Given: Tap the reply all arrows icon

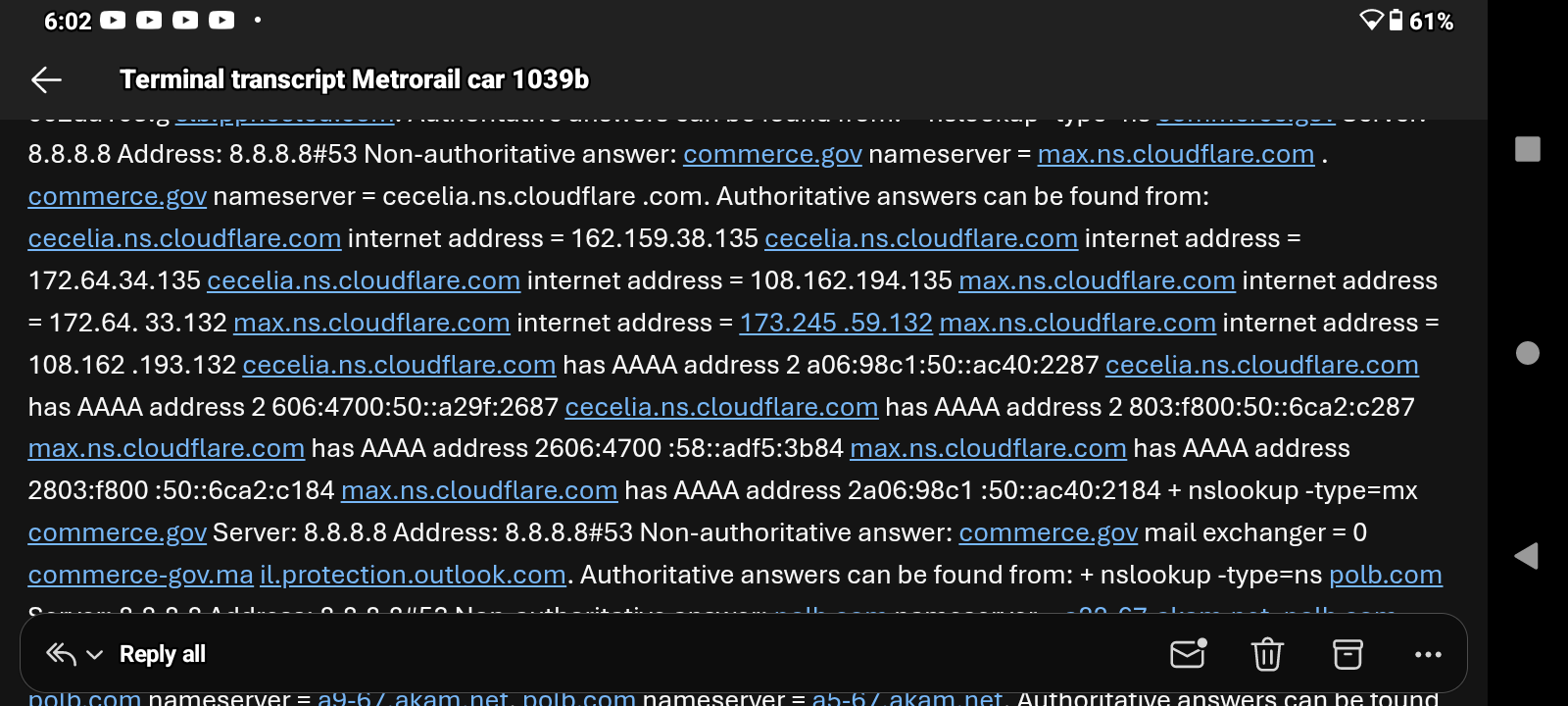Looking at the screenshot, I should point(61,654).
